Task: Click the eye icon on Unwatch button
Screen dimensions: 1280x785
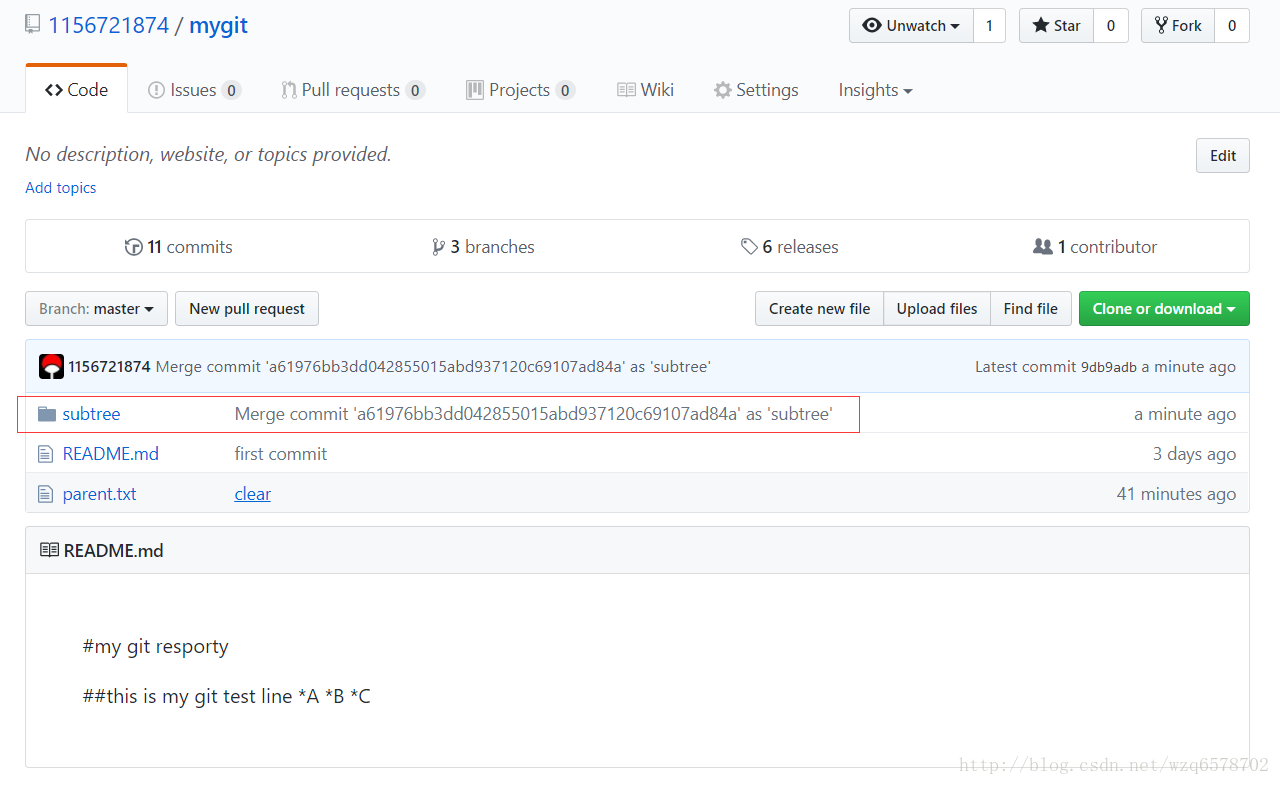Action: click(872, 26)
